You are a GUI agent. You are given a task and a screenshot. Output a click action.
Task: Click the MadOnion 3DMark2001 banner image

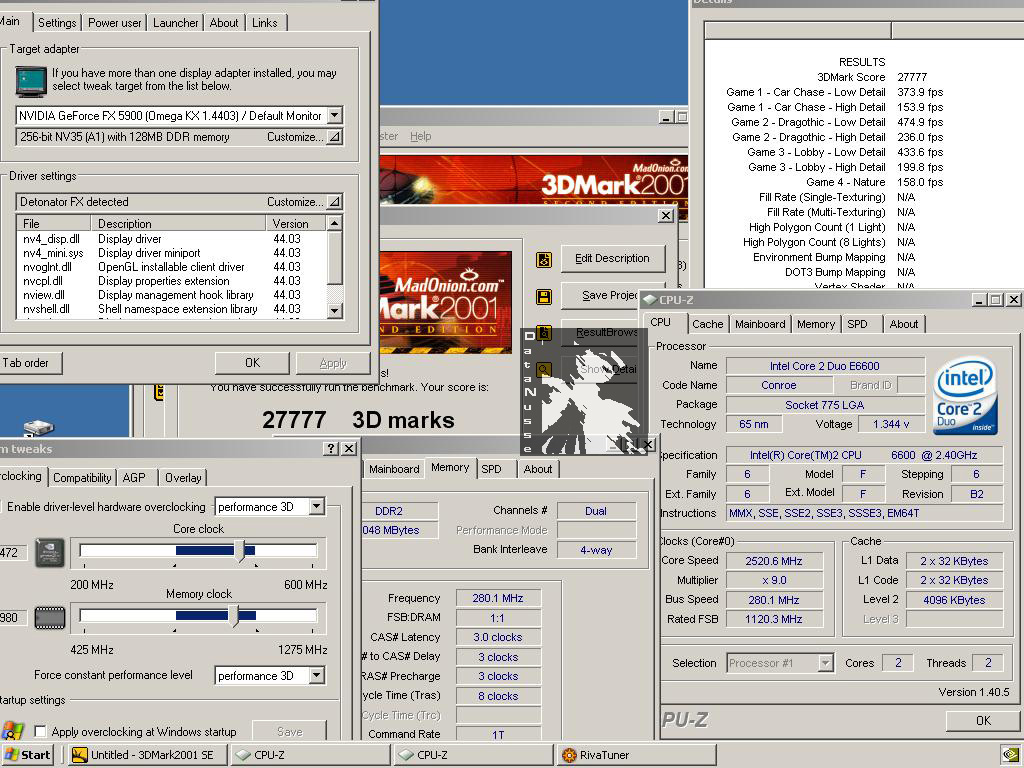click(x=533, y=180)
